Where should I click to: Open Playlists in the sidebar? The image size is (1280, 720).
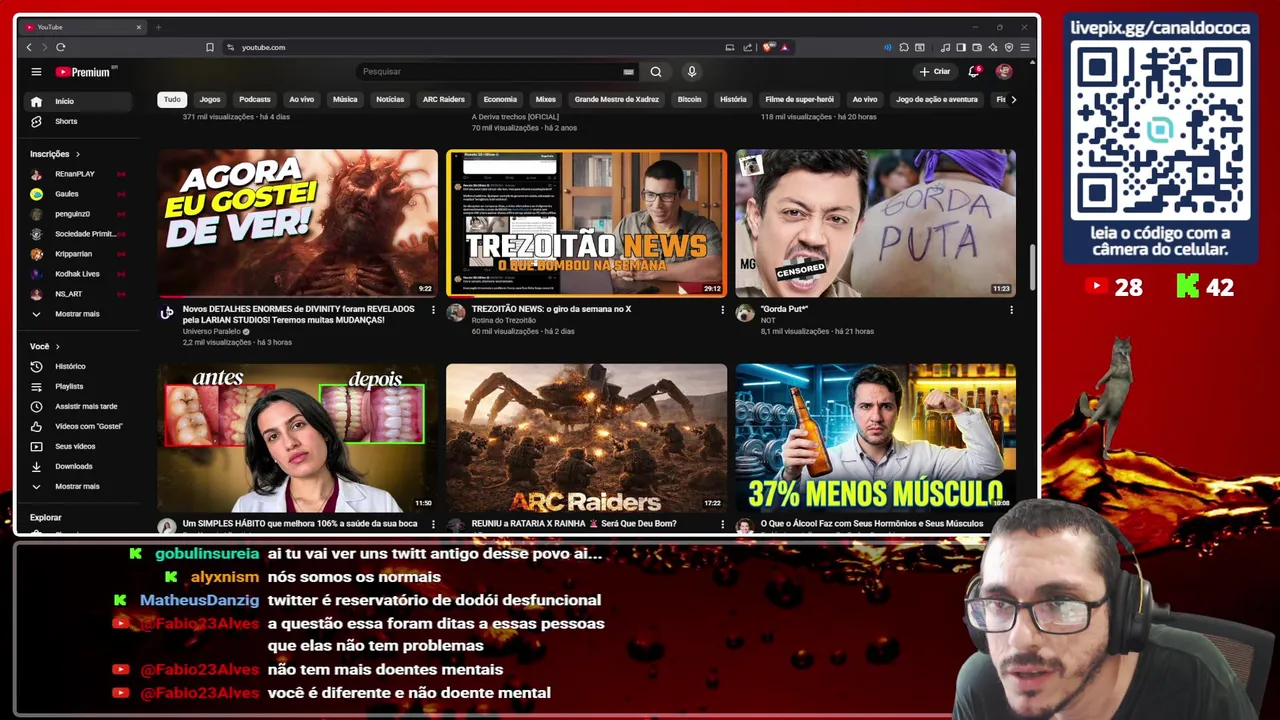(78, 386)
